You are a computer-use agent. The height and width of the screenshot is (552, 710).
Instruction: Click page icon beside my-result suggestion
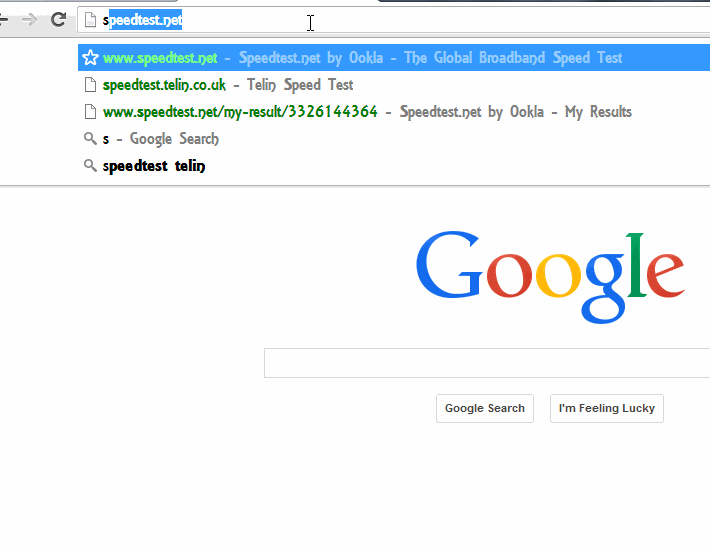91,111
